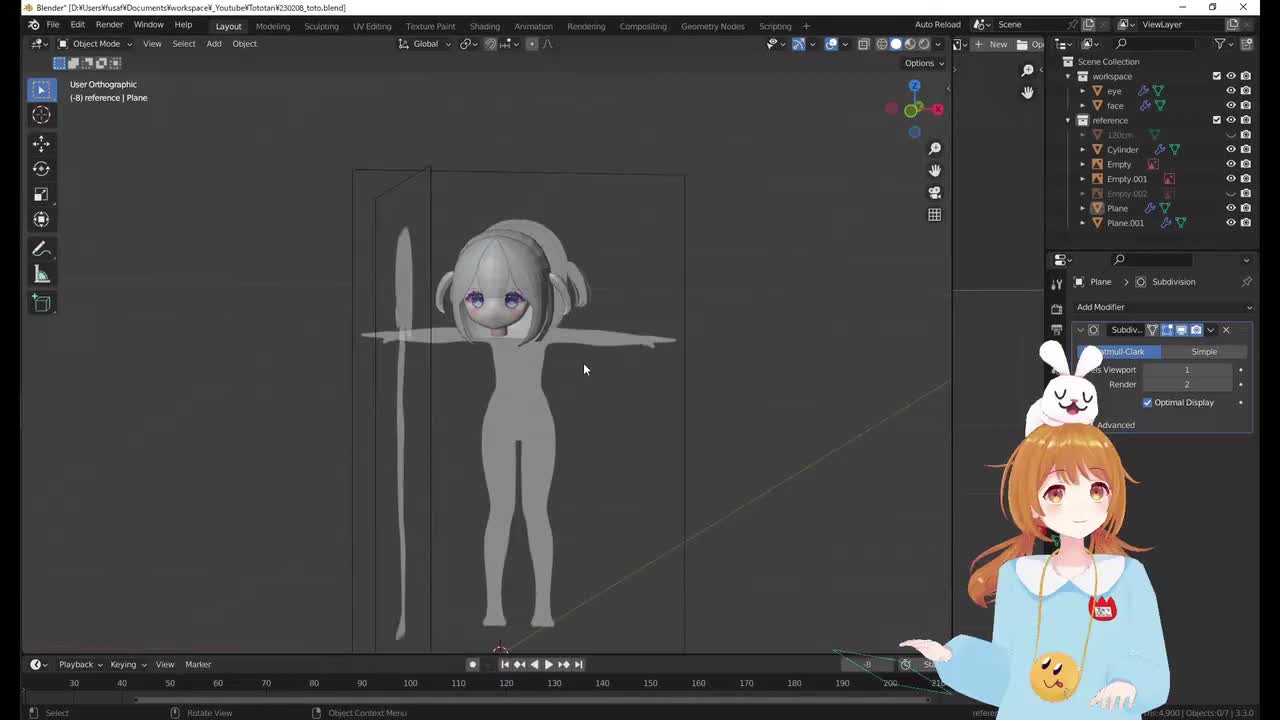Open the timeline Playback popover

click(x=80, y=664)
